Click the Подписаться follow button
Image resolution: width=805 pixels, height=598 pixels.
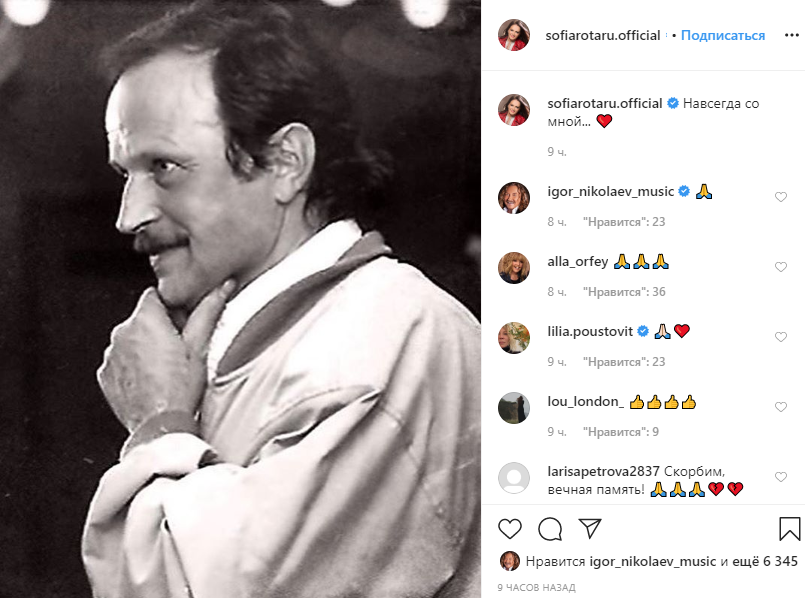pos(723,35)
